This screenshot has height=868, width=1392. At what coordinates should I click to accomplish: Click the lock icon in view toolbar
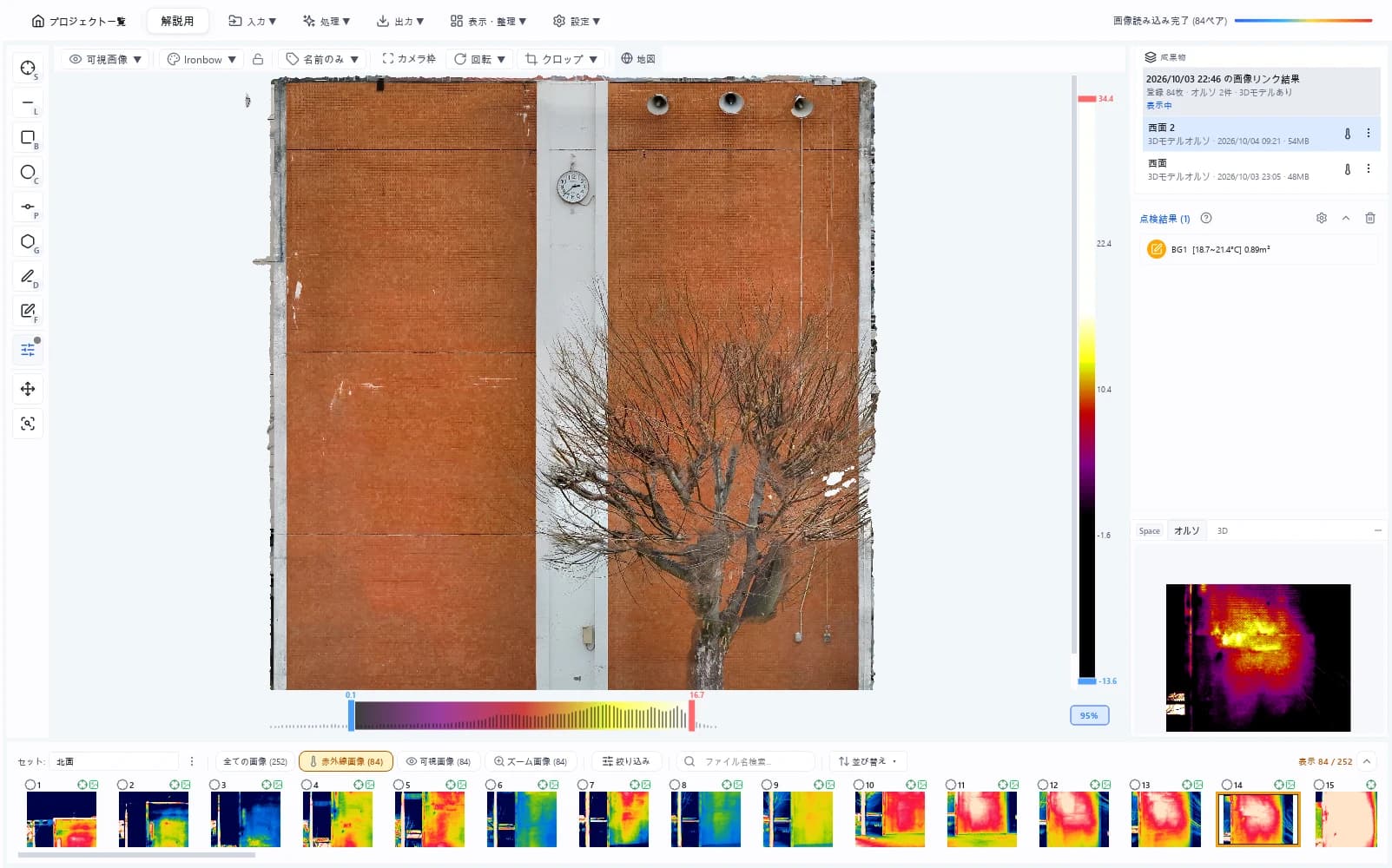[258, 59]
